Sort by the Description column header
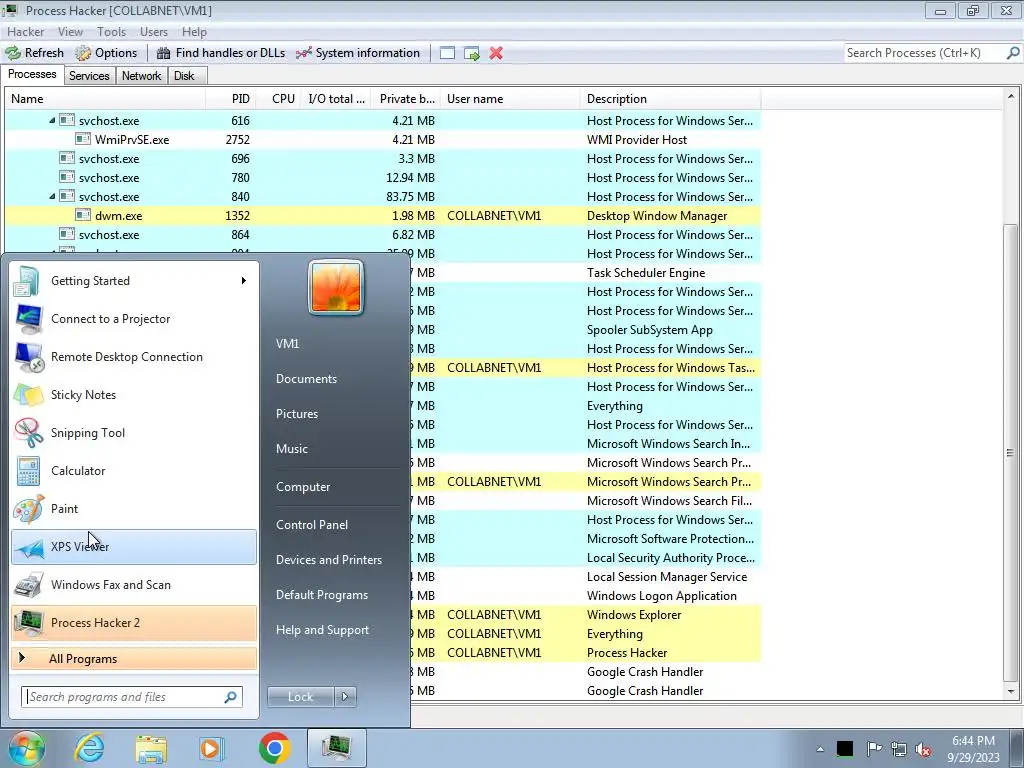The width and height of the screenshot is (1024, 768). pos(670,99)
